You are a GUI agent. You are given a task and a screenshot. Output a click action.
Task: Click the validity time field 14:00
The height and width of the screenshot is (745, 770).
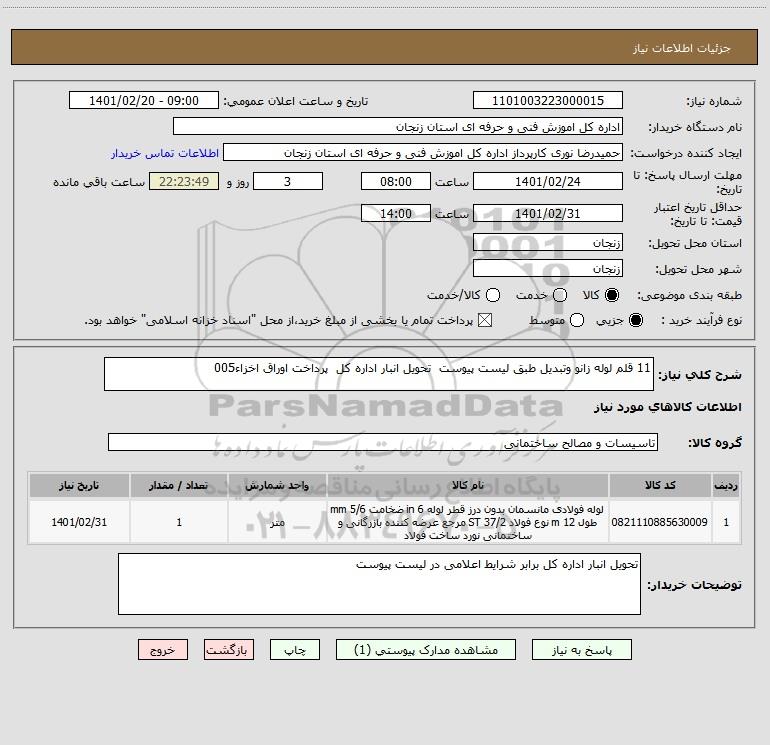[396, 213]
